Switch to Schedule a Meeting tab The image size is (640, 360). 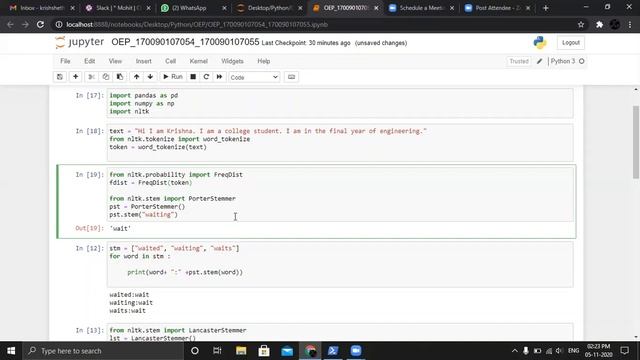tap(421, 8)
